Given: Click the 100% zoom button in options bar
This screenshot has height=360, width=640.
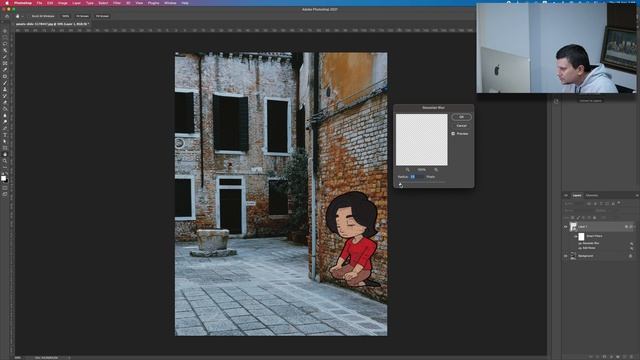Looking at the screenshot, I should [x=65, y=16].
